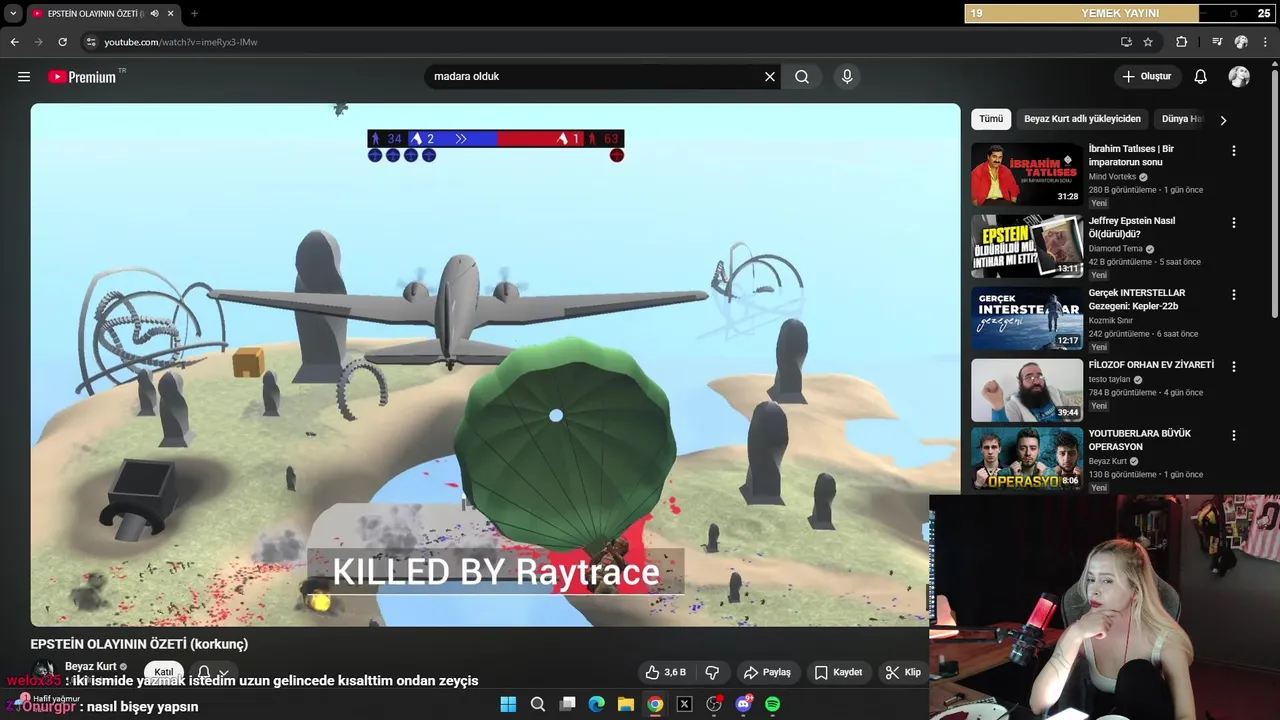Open Spotify from taskbar
The width and height of the screenshot is (1280, 720).
click(773, 704)
